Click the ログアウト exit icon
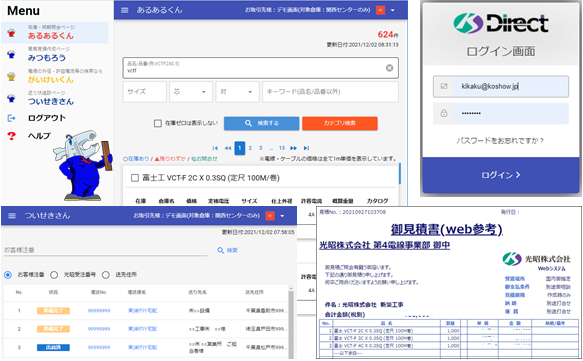The width and height of the screenshot is (583, 361). (x=12, y=118)
